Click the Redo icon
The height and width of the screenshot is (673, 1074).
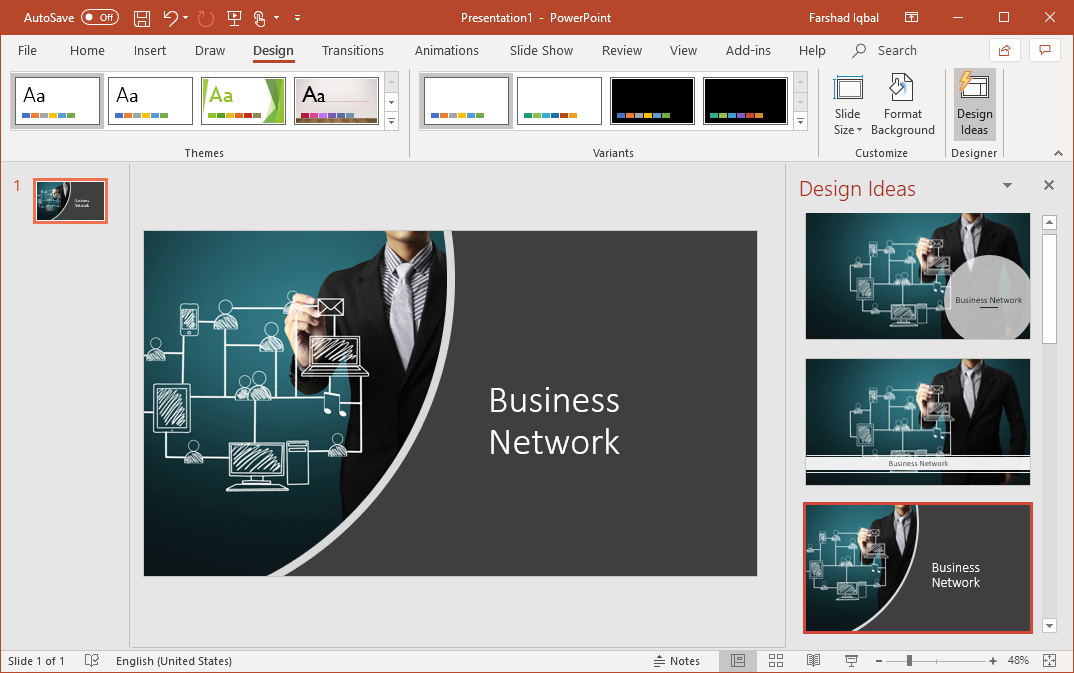pos(205,18)
